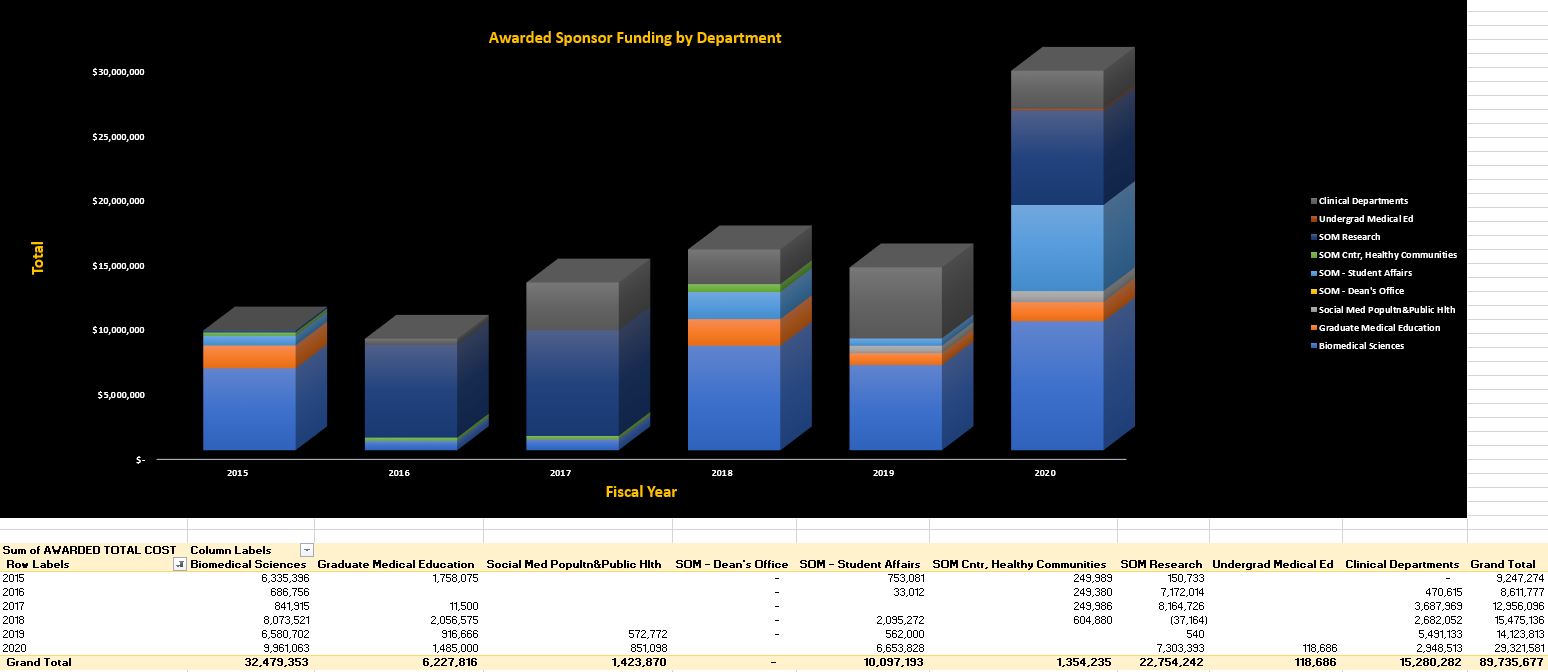Click the Clinical Departments legend entry

point(1362,201)
